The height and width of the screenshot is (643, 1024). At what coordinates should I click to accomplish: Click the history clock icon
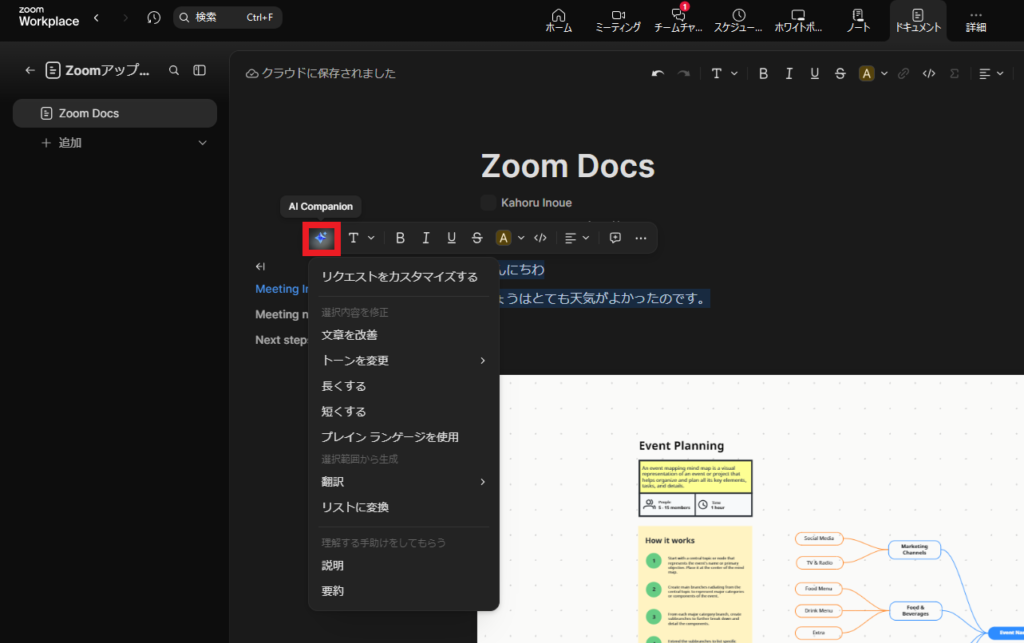tap(153, 18)
